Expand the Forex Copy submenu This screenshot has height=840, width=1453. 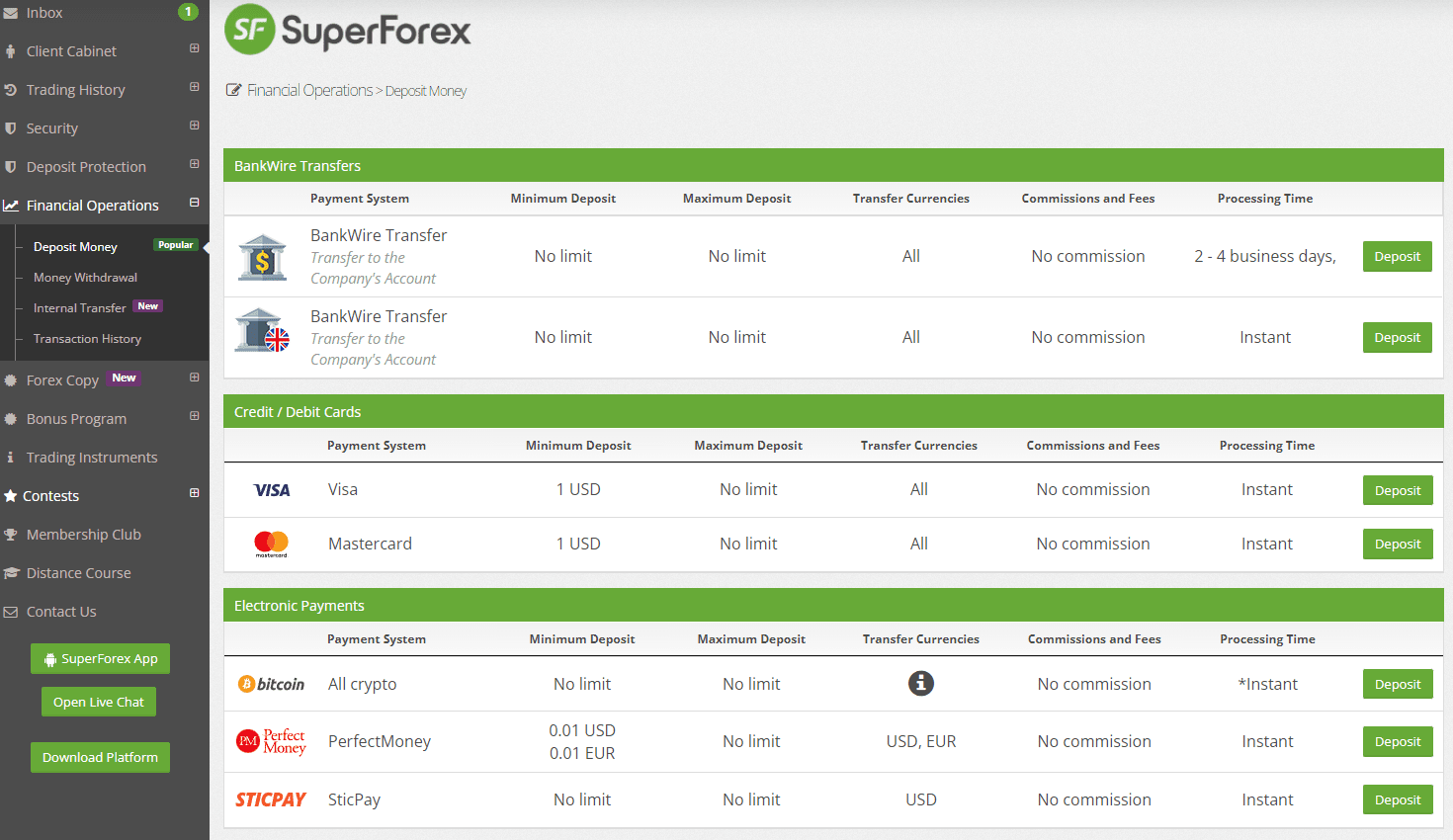pos(195,377)
